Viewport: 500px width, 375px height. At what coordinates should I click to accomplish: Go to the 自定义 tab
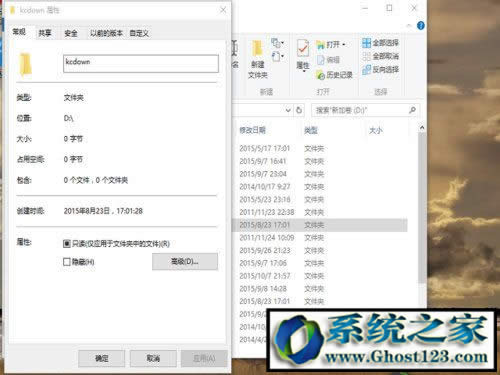pos(139,33)
